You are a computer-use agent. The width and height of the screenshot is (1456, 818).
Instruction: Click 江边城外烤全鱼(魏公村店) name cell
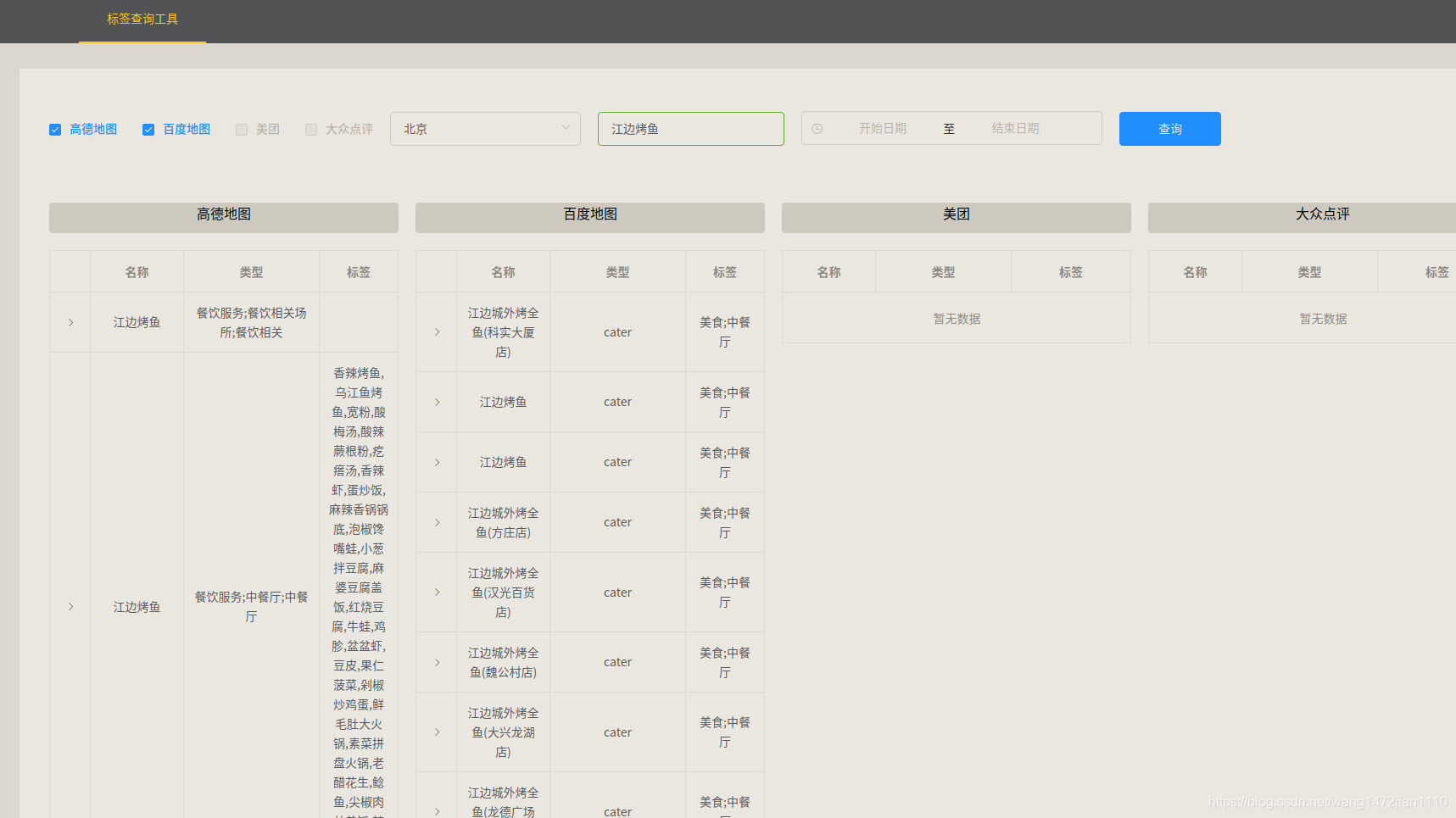pyautogui.click(x=503, y=663)
